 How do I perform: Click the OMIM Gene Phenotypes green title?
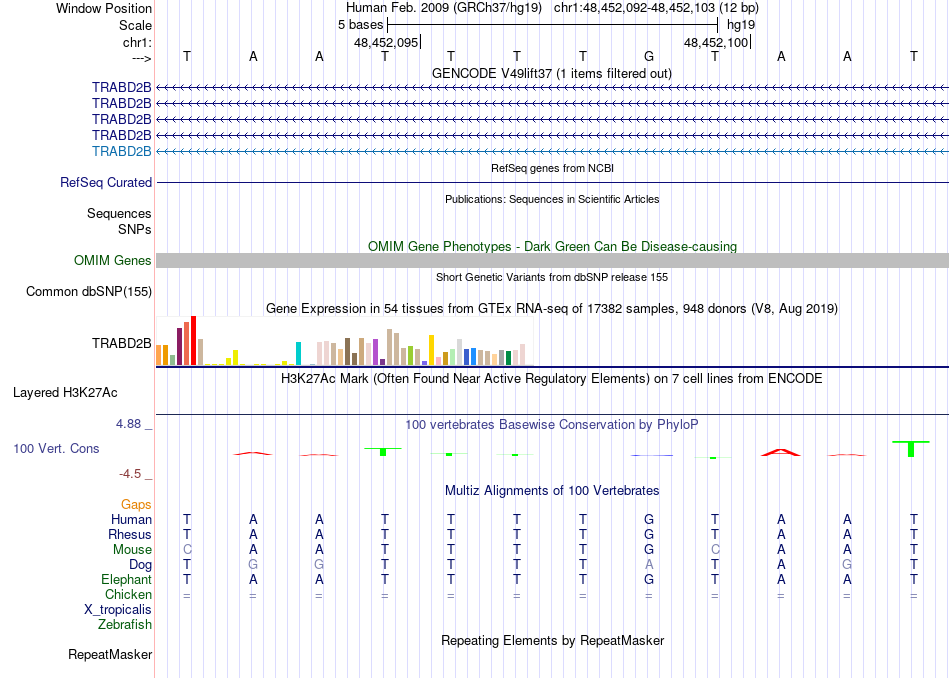click(x=552, y=247)
